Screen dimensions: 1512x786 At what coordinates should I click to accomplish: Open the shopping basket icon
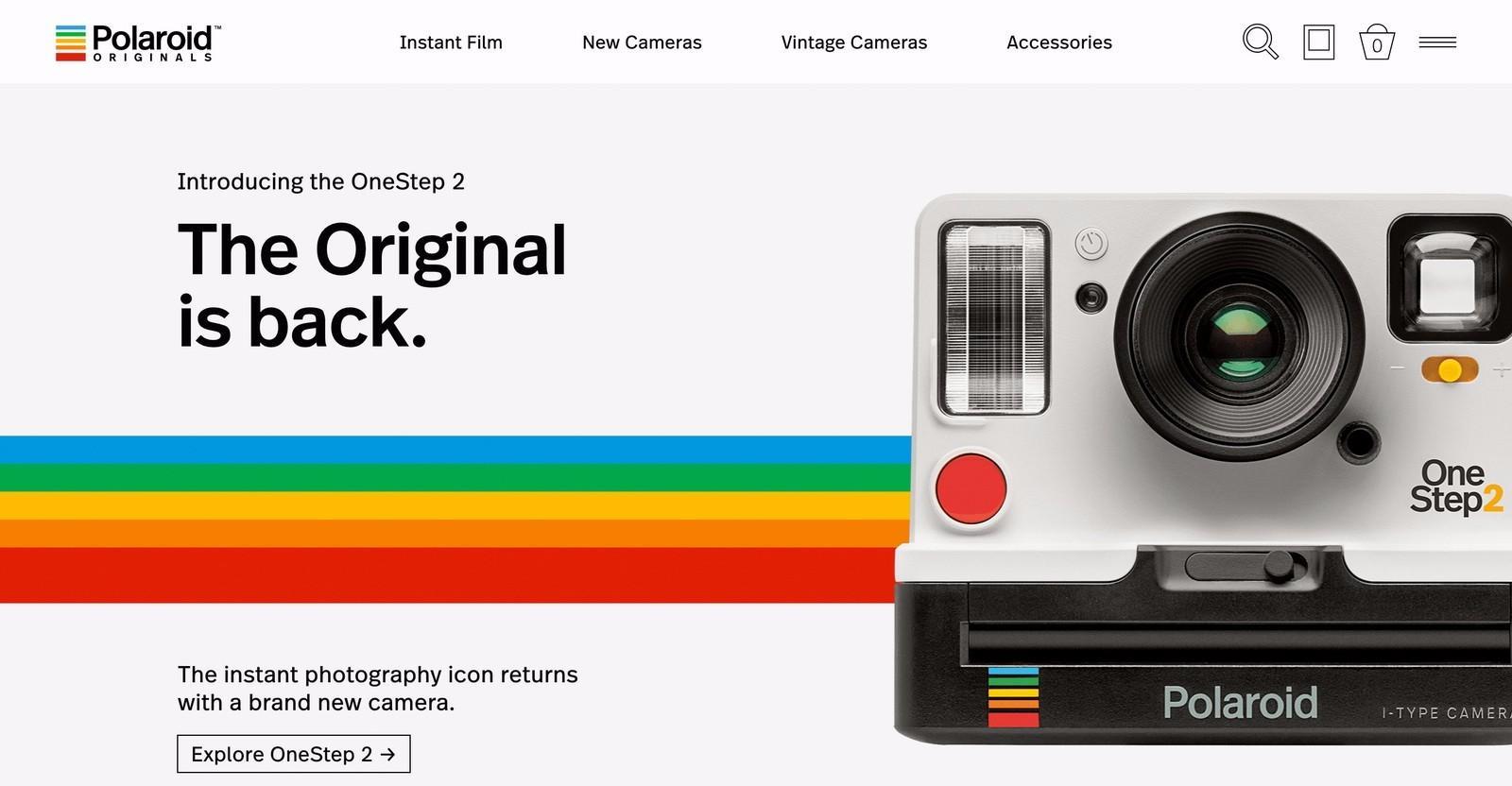coord(1377,43)
